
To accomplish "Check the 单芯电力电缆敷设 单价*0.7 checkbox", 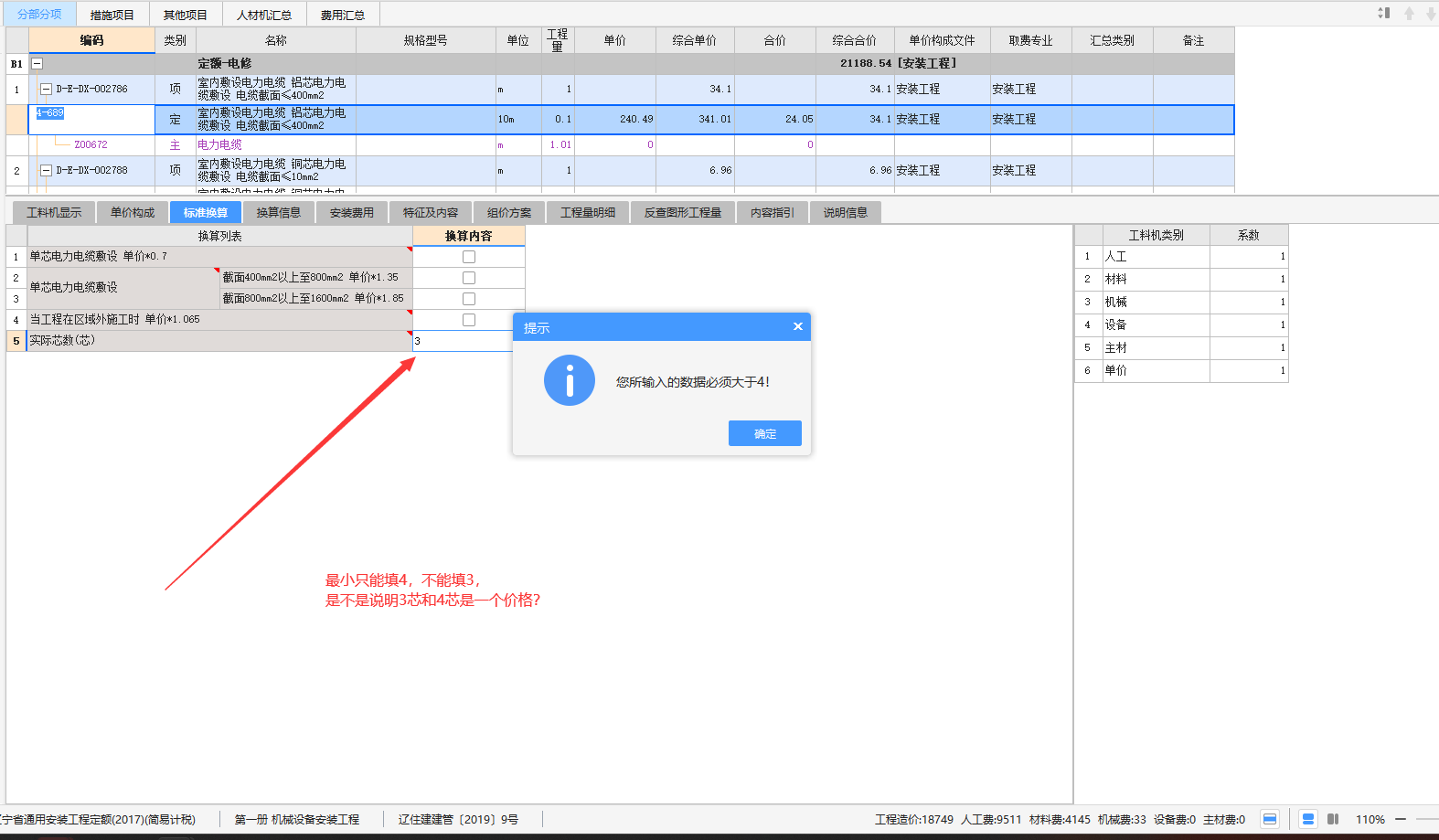I will (x=469, y=257).
